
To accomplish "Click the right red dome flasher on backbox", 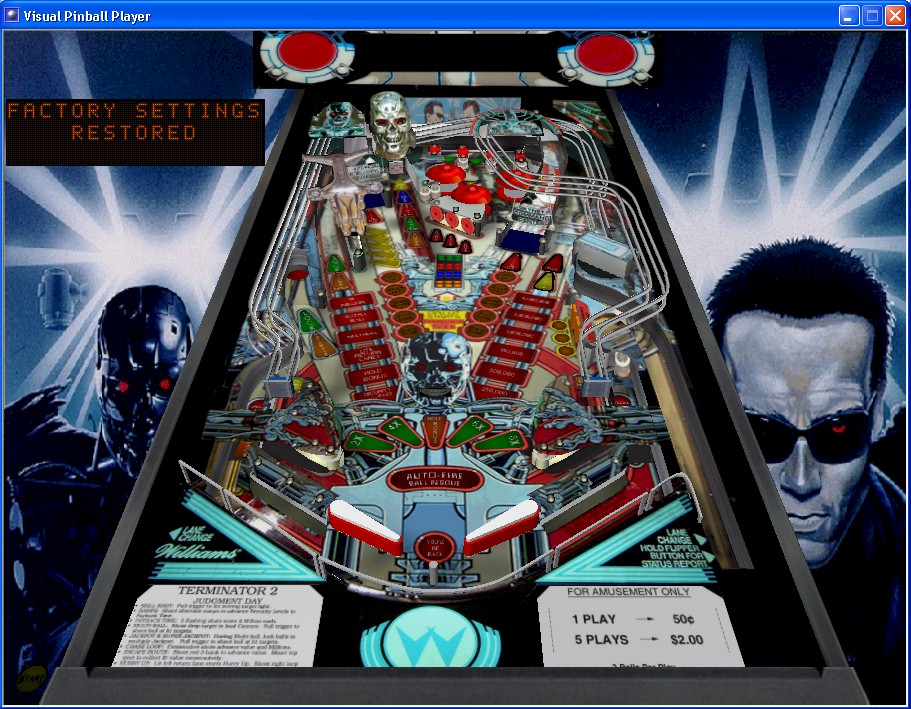I will [605, 53].
